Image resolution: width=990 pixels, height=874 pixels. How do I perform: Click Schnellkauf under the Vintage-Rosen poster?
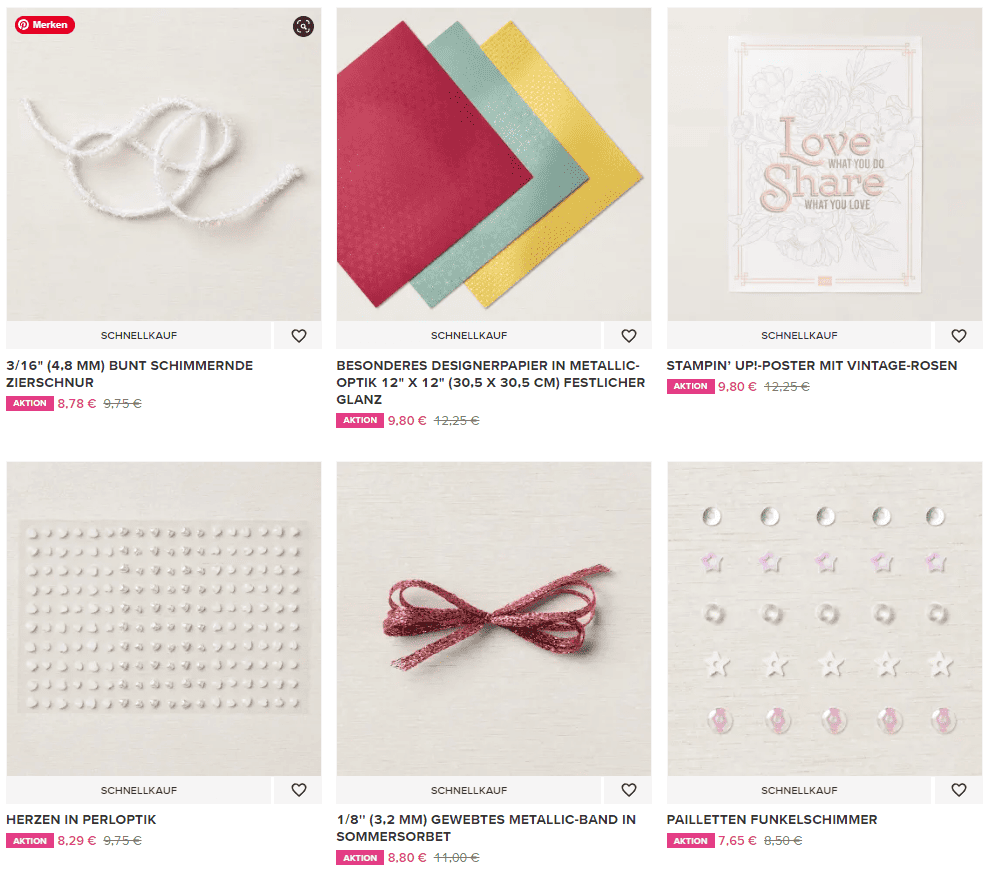(x=799, y=335)
